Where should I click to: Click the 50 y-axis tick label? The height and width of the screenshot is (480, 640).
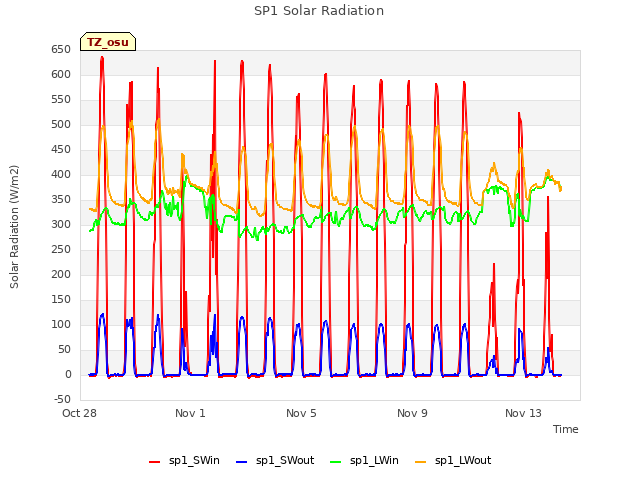click(64, 349)
